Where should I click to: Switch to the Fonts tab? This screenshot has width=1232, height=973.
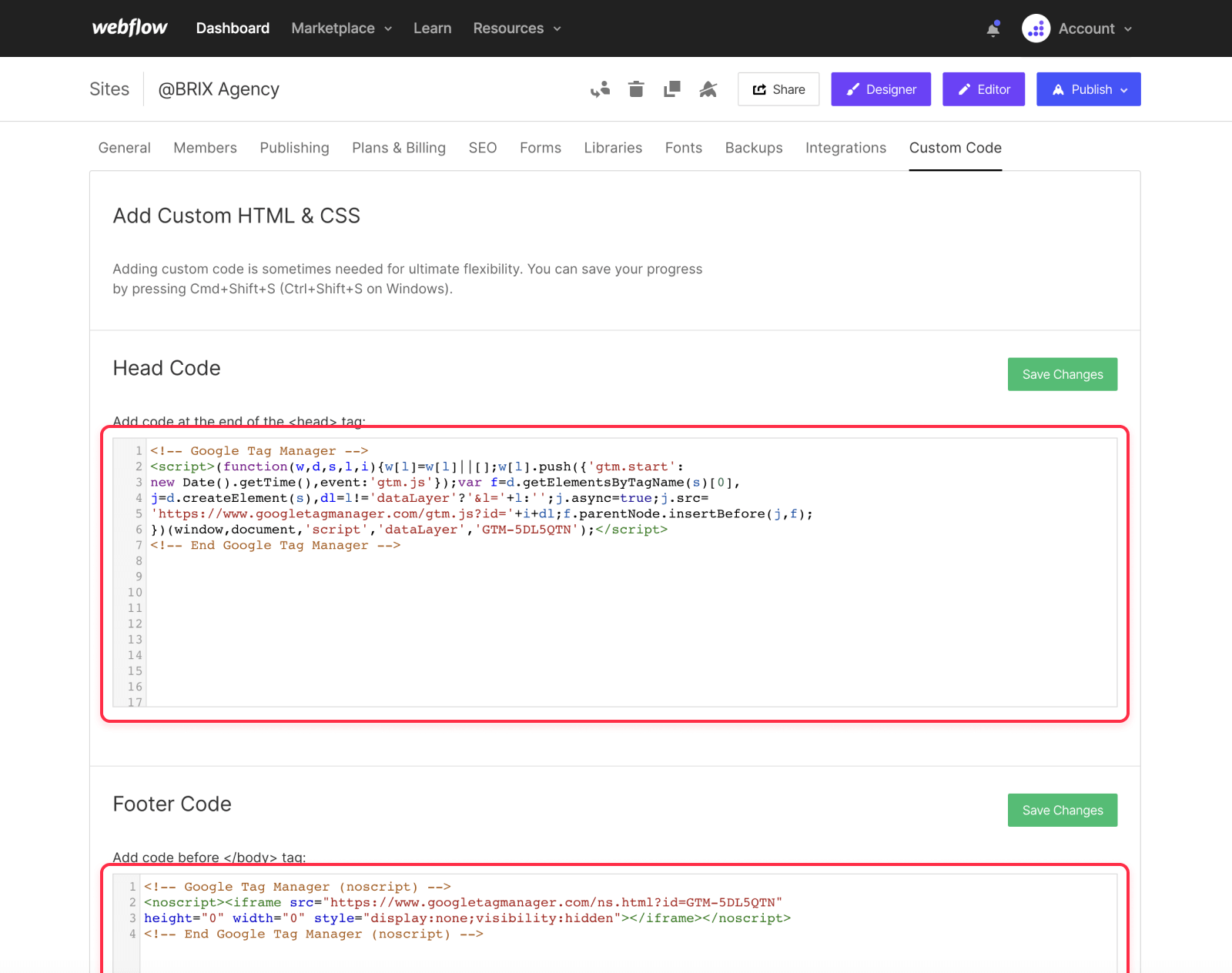point(684,148)
